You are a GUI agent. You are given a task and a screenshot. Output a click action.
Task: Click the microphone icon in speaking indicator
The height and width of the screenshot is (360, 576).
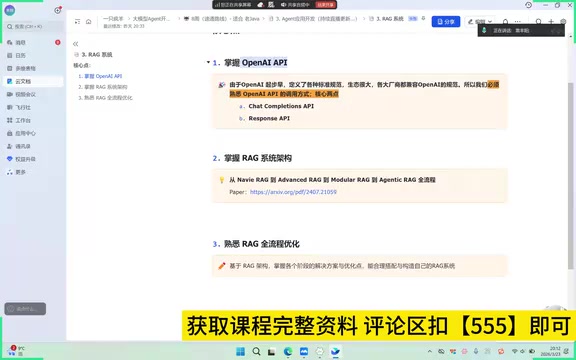[484, 30]
